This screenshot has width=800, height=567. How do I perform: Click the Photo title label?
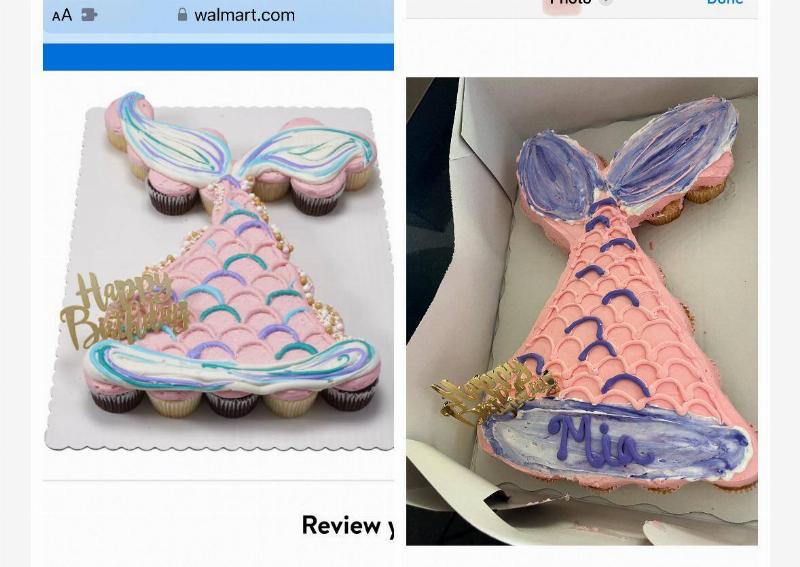coord(570,2)
